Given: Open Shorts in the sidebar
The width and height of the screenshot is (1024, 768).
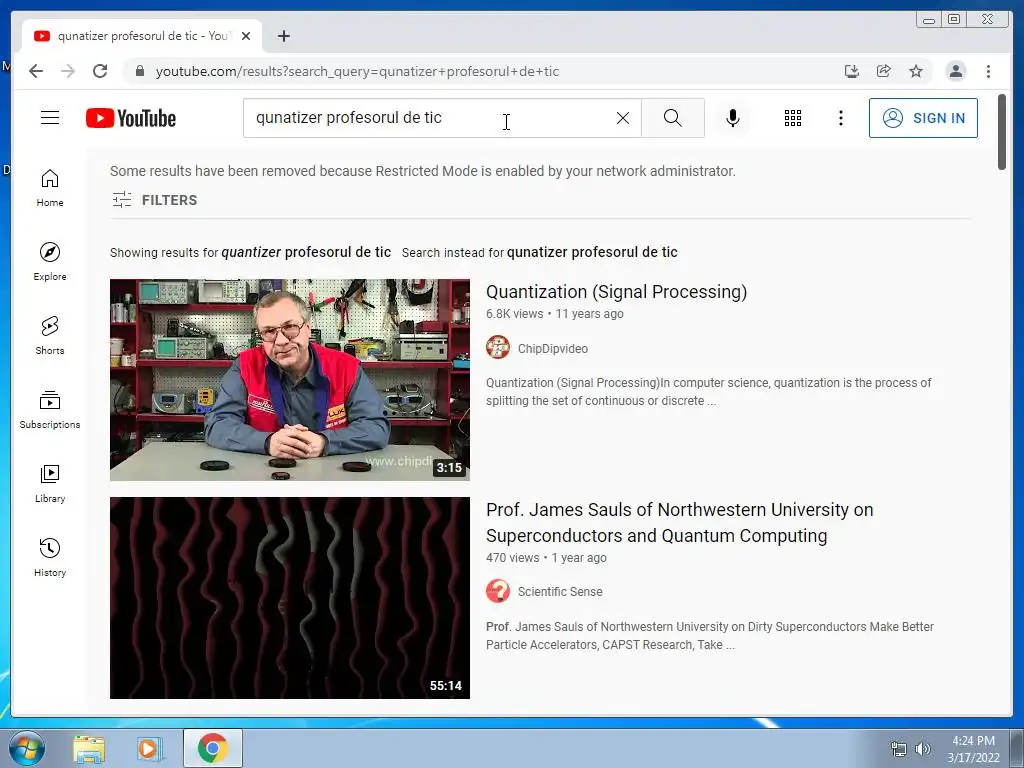Looking at the screenshot, I should (x=50, y=336).
